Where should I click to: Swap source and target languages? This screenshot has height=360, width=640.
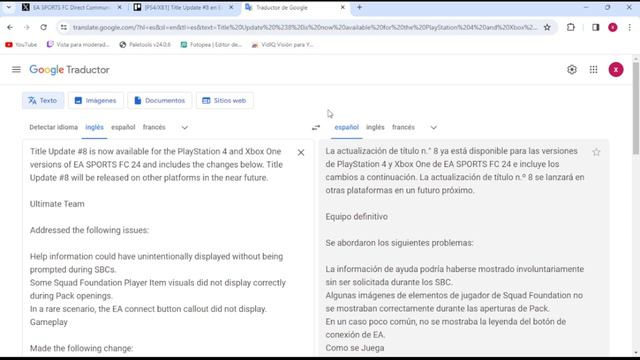(x=316, y=127)
